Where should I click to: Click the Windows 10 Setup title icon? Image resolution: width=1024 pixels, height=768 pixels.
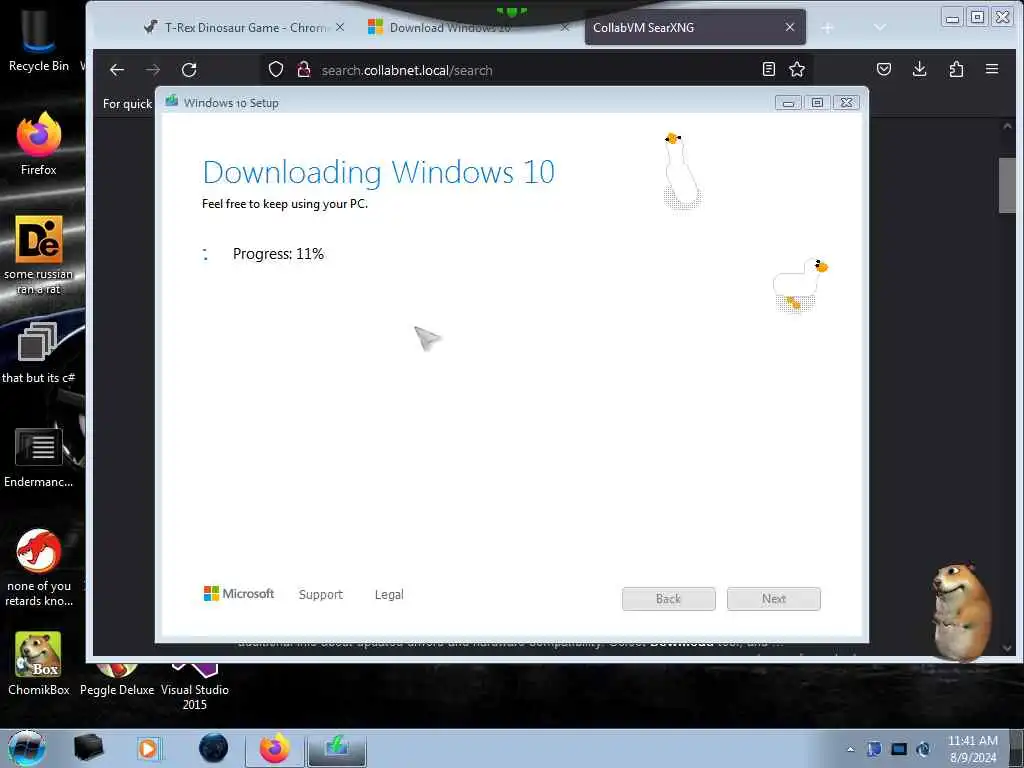coord(172,101)
